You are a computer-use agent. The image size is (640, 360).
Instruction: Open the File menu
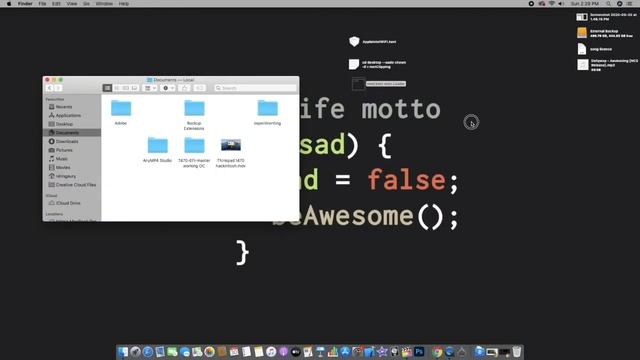42,4
